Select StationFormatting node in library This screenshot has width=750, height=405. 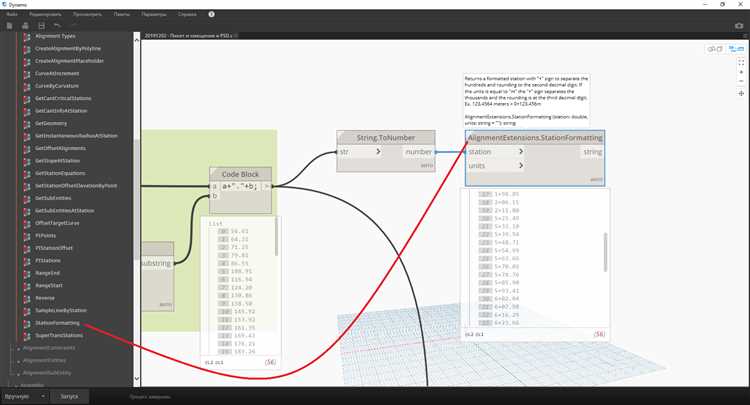(57, 323)
